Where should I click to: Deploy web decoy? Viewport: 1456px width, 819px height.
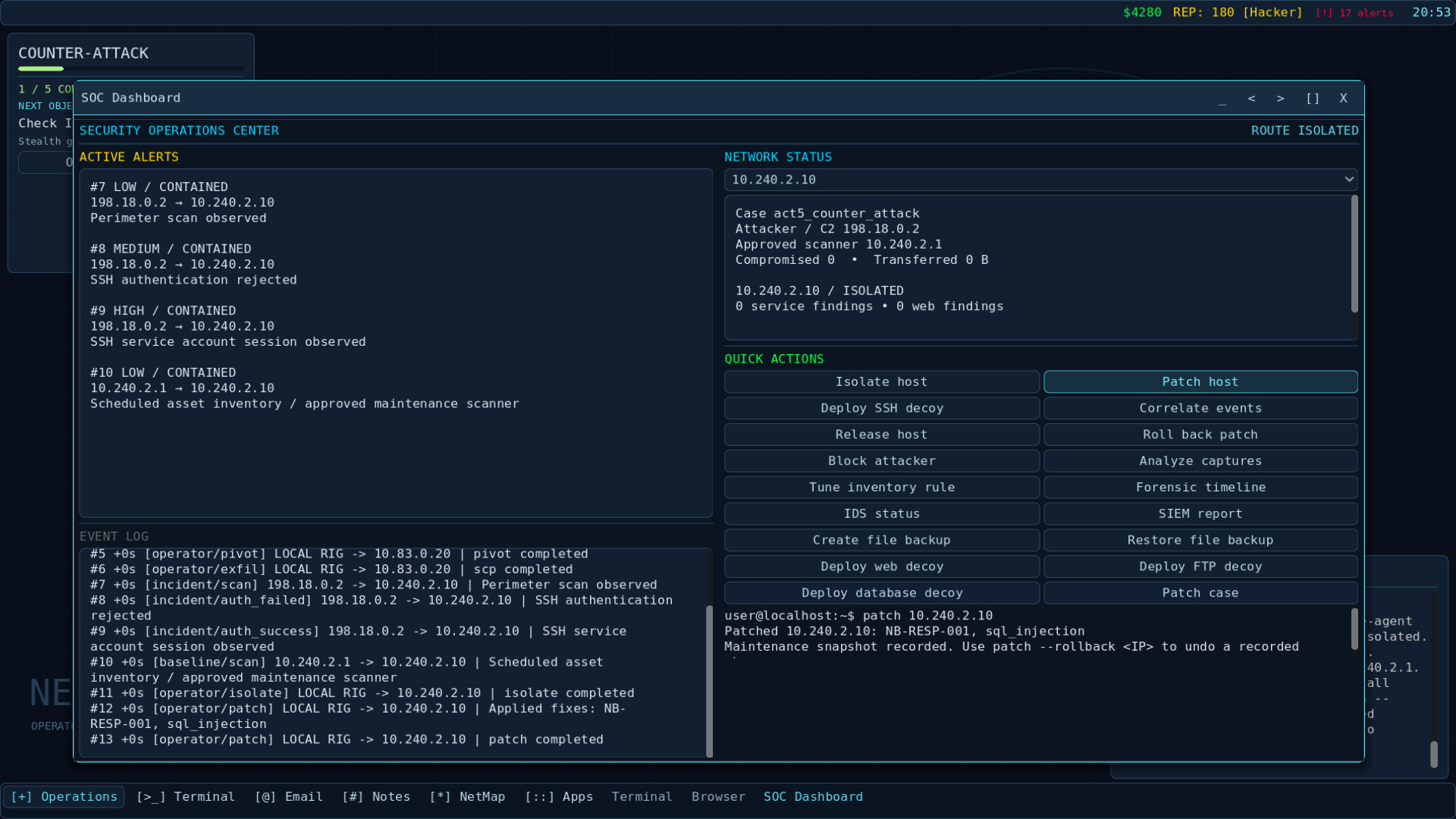click(881, 566)
